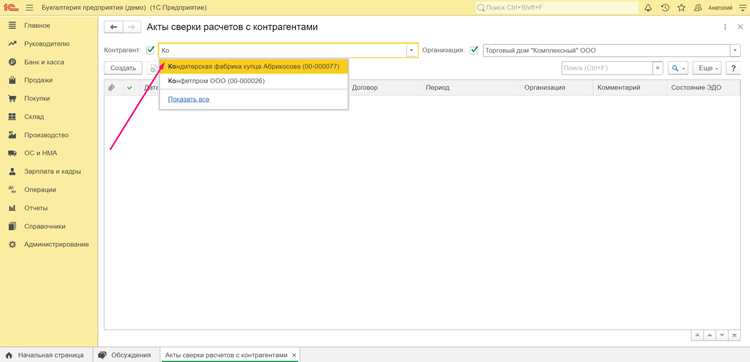Sort by Период column header
The width and height of the screenshot is (750, 362).
[x=438, y=88]
